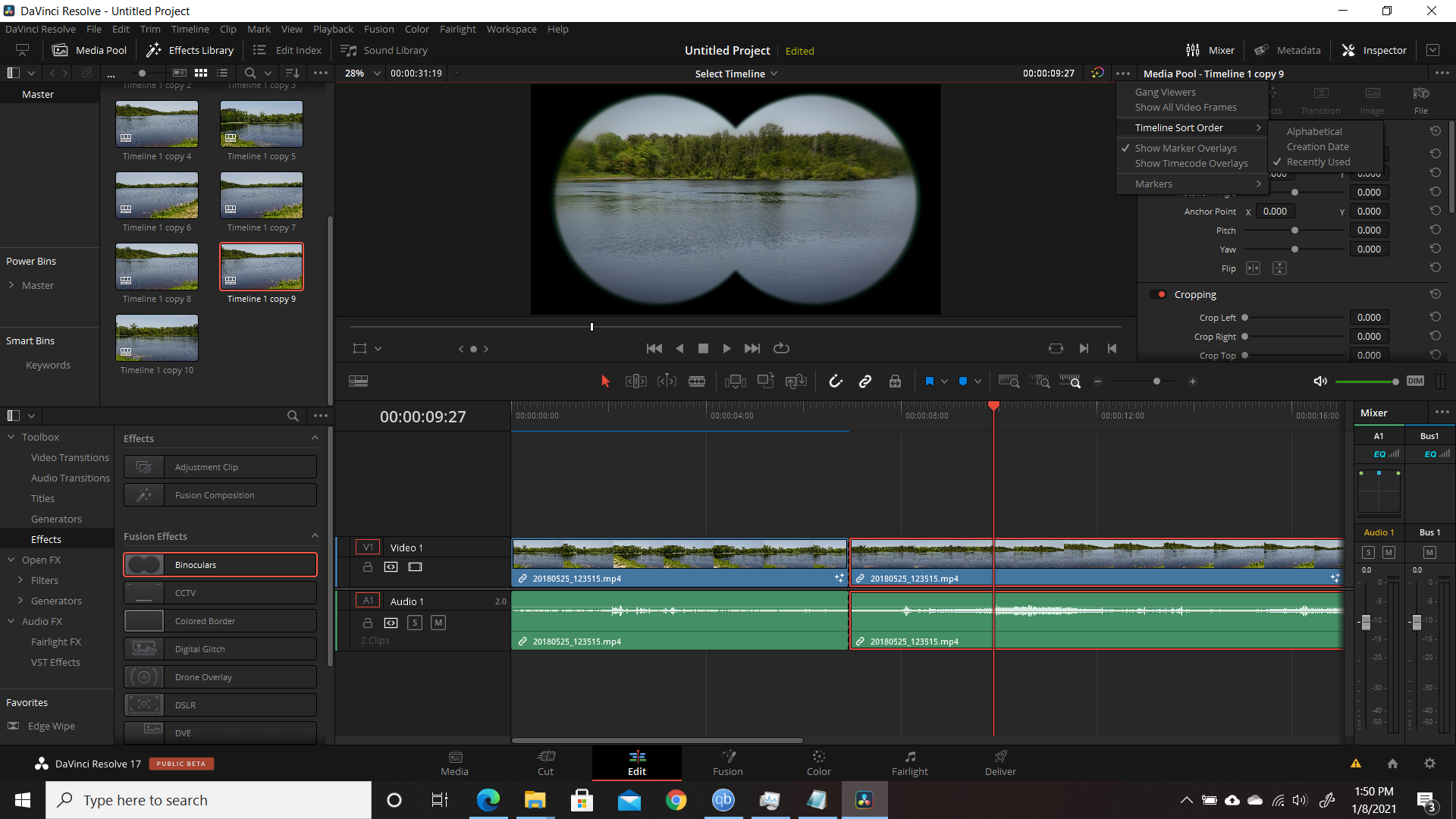Viewport: 1456px width, 819px height.
Task: Mute audio with the speaker icon
Action: [x=1320, y=381]
